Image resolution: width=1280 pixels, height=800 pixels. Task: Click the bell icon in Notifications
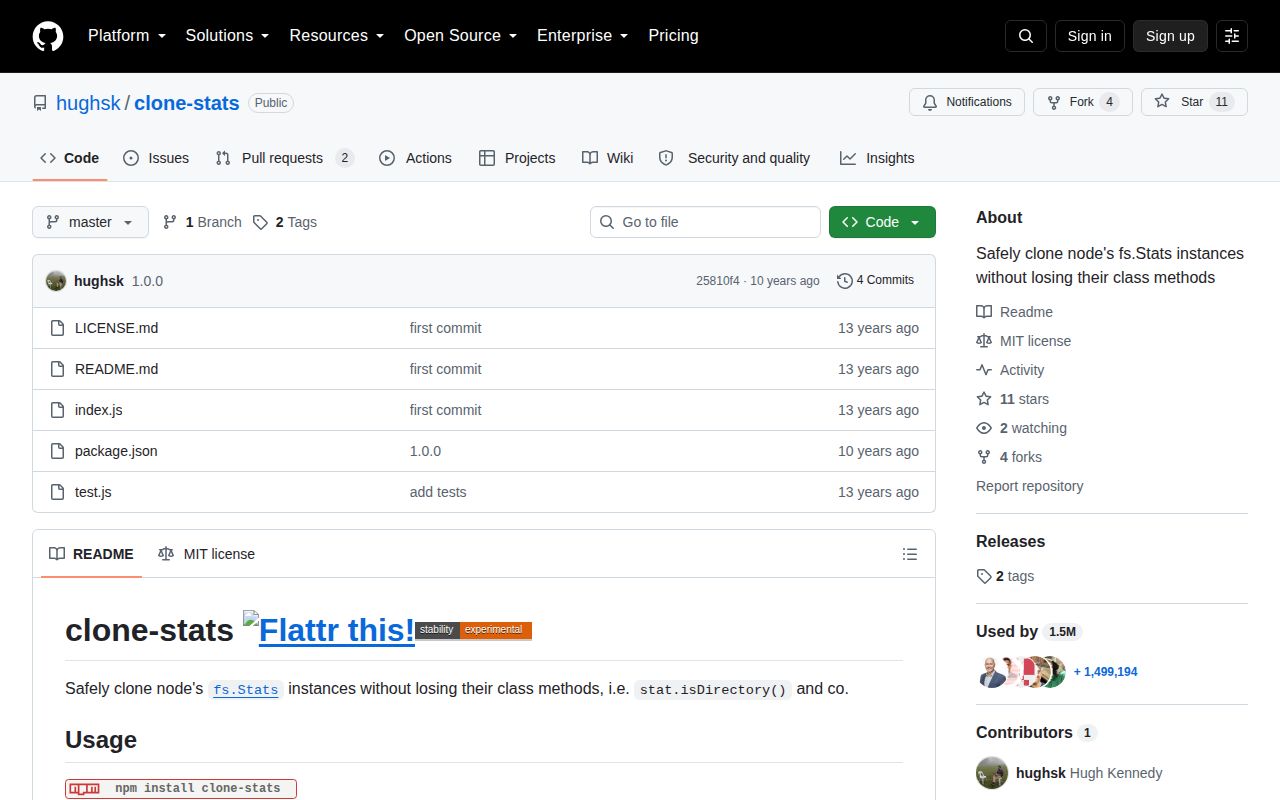pyautogui.click(x=930, y=102)
